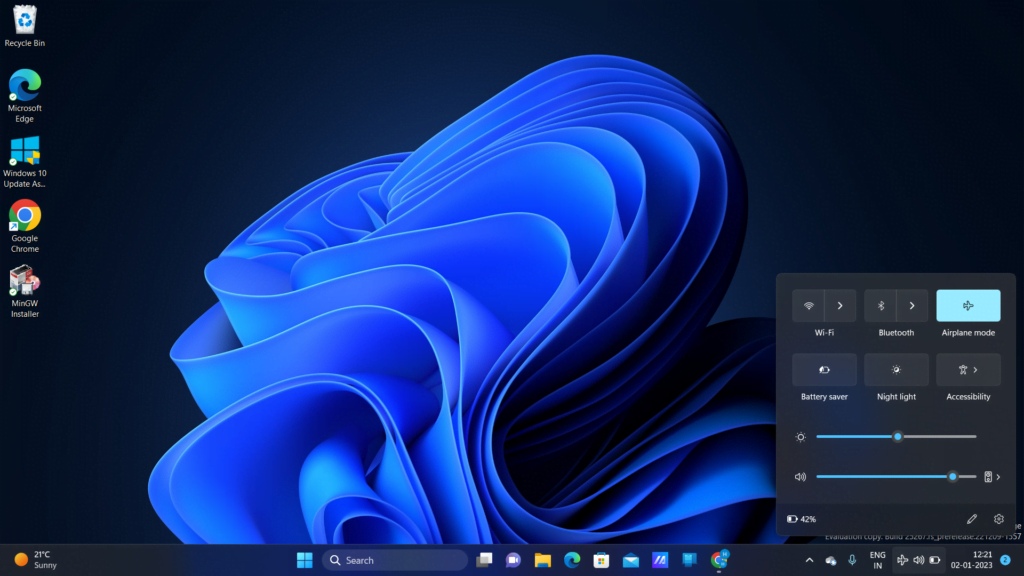Toggle Wi-Fi on in quick settings
Screen dimensions: 1024x576
[808, 306]
